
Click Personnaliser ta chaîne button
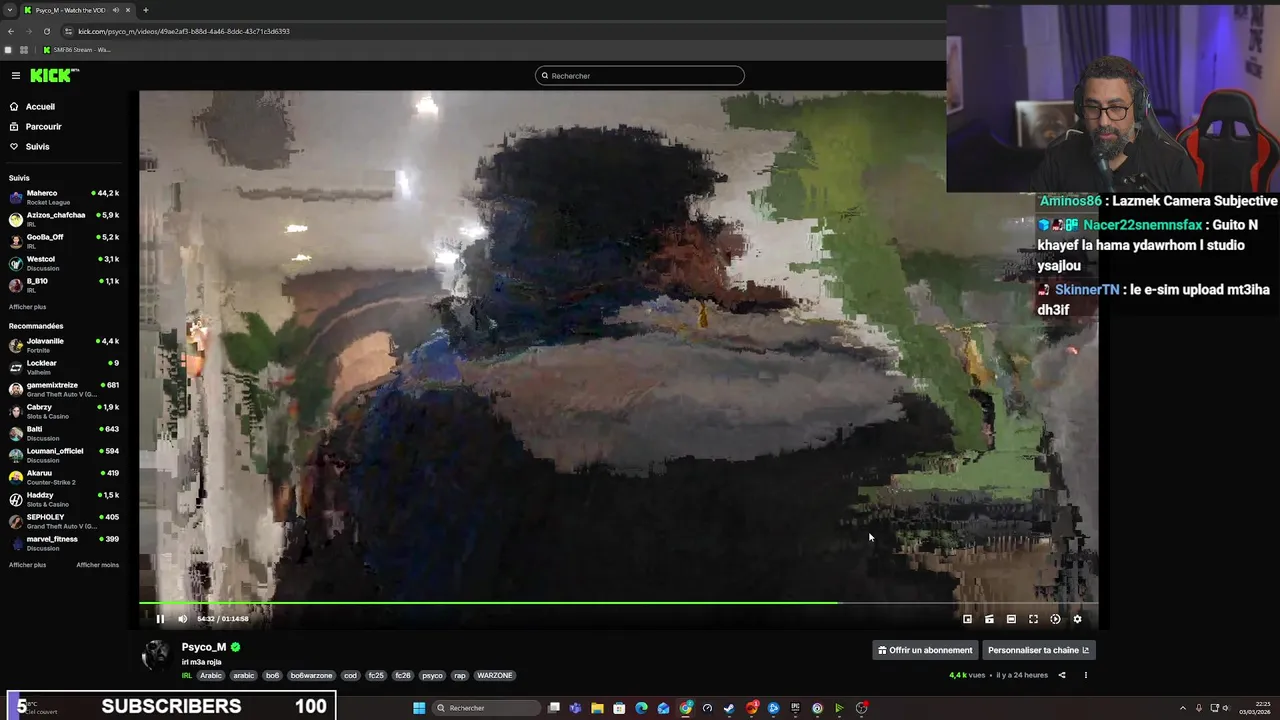[x=1038, y=650]
